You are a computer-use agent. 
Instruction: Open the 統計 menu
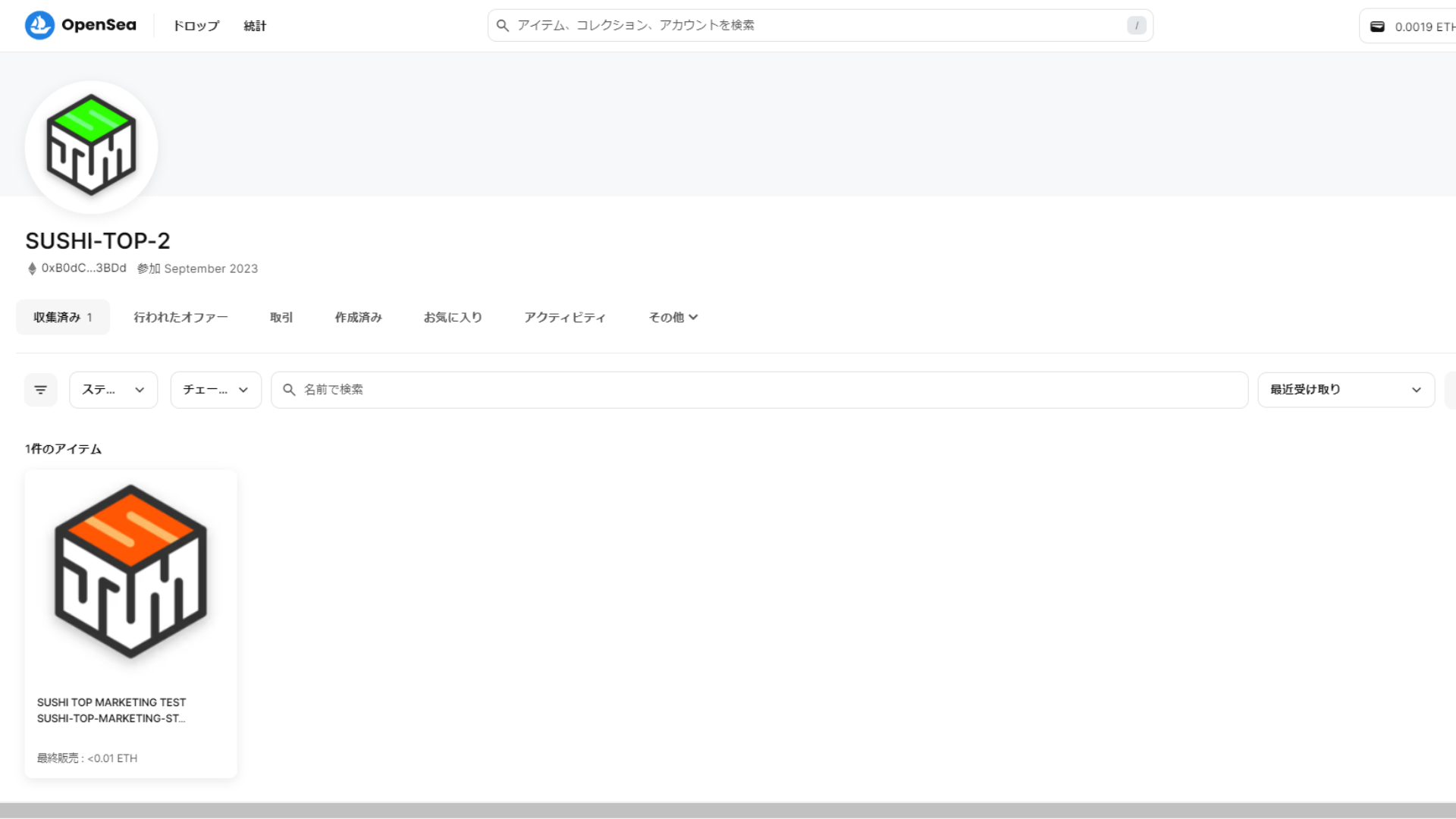tap(255, 26)
